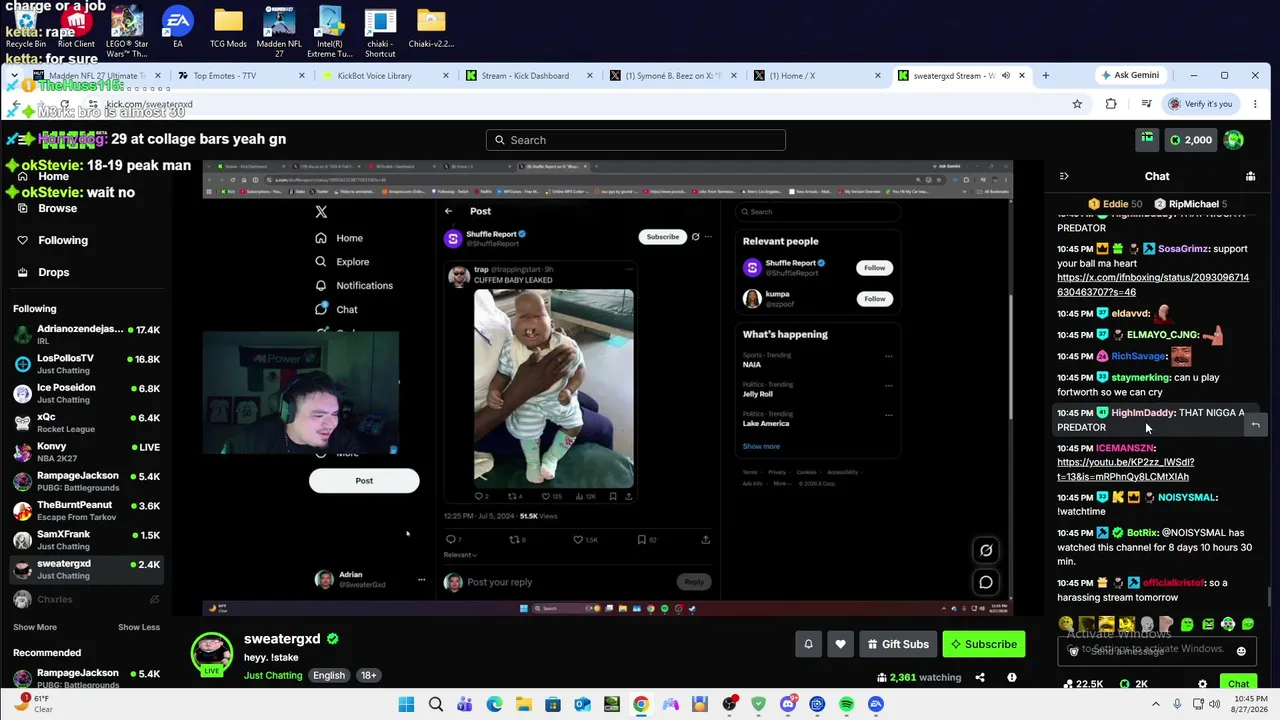The width and height of the screenshot is (1280, 720).
Task: Open the Chrome extensions puzzle icon
Action: (1111, 104)
